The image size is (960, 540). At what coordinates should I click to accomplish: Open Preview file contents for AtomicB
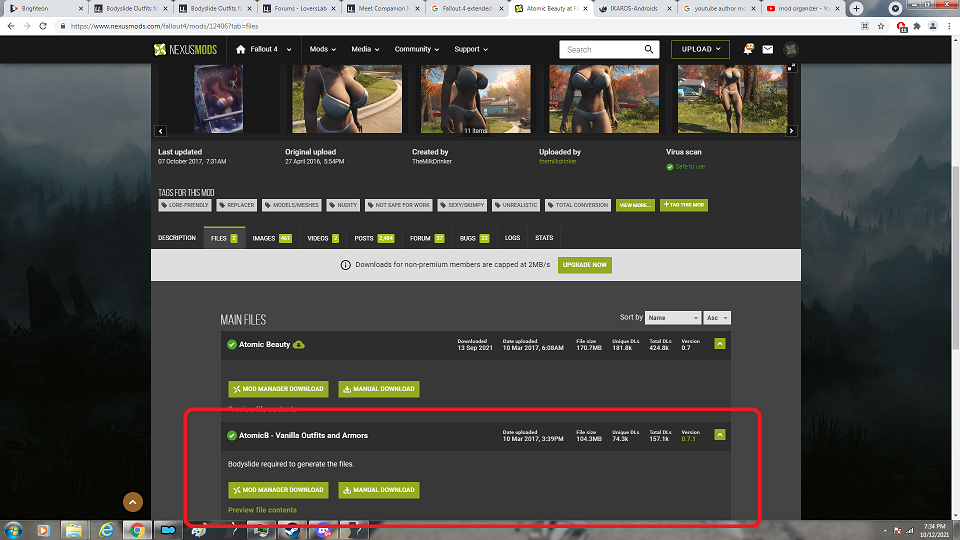262,510
